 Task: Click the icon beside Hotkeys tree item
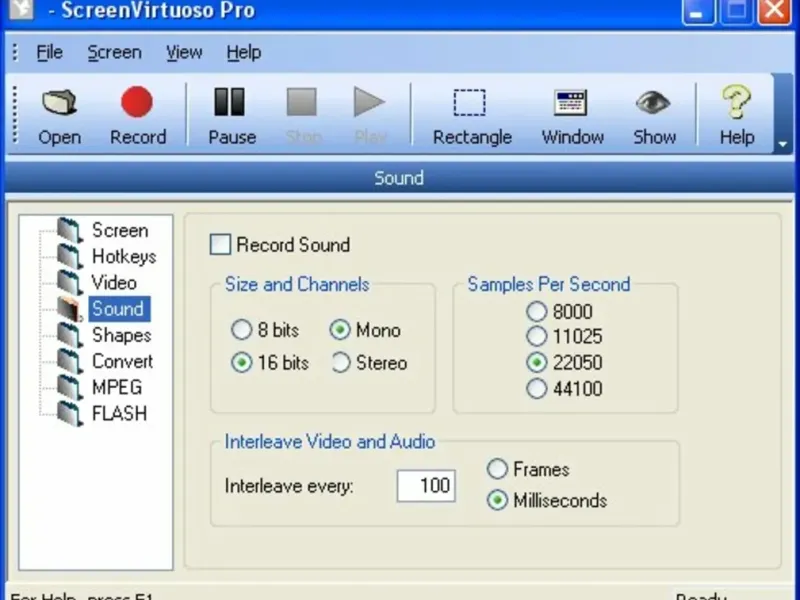[70, 256]
